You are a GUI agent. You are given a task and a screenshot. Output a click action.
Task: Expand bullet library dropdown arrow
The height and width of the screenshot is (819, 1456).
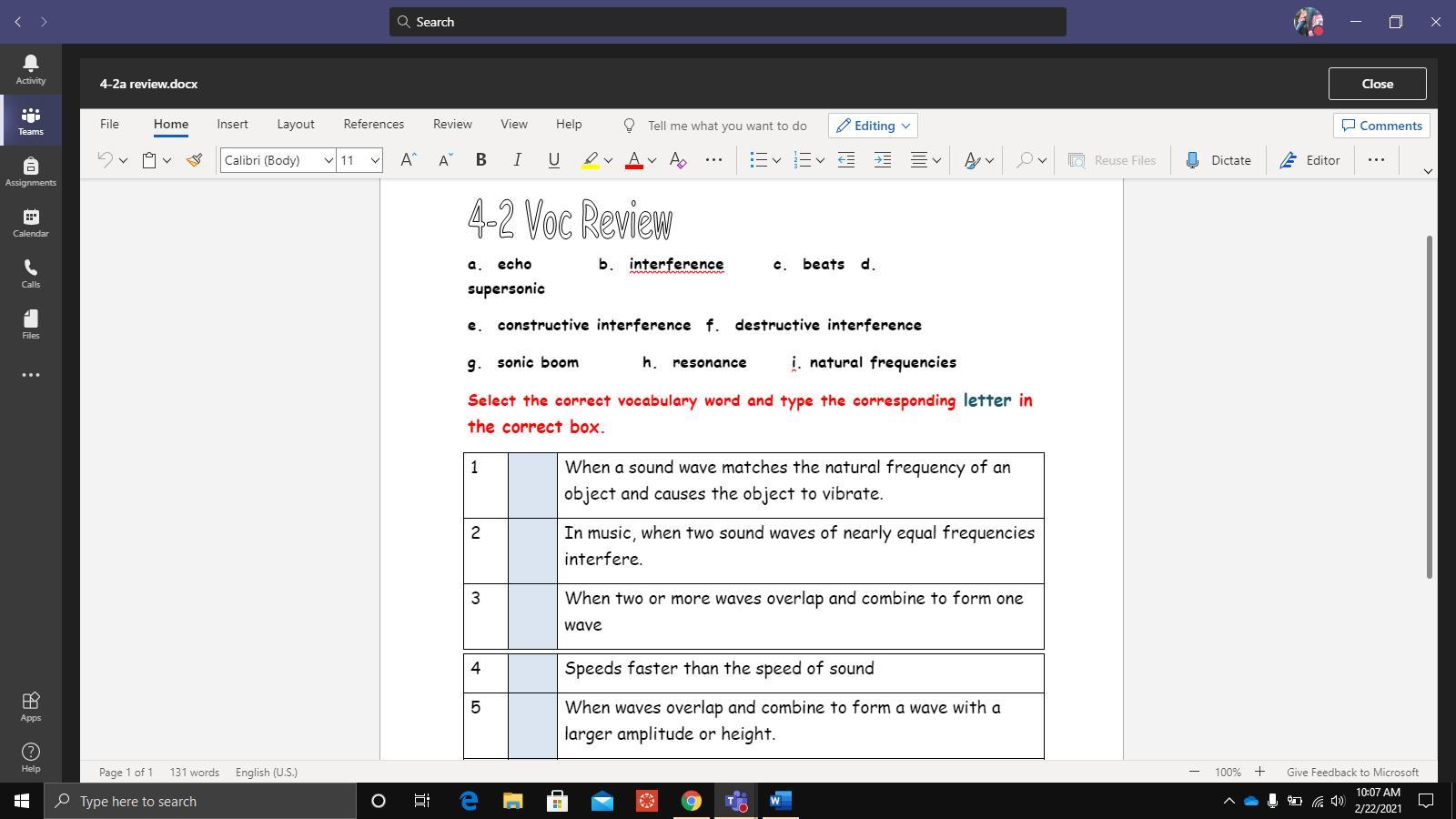click(776, 161)
